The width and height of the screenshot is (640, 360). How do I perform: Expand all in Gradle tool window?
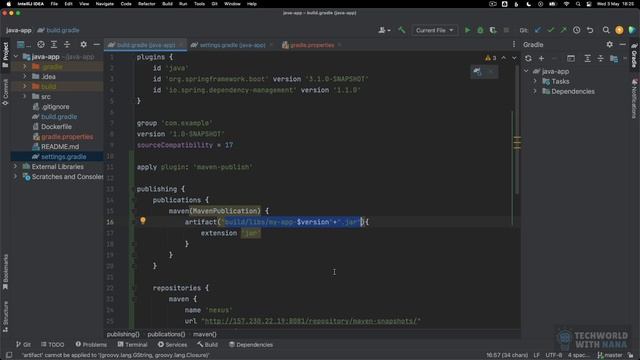pyautogui.click(x=587, y=58)
